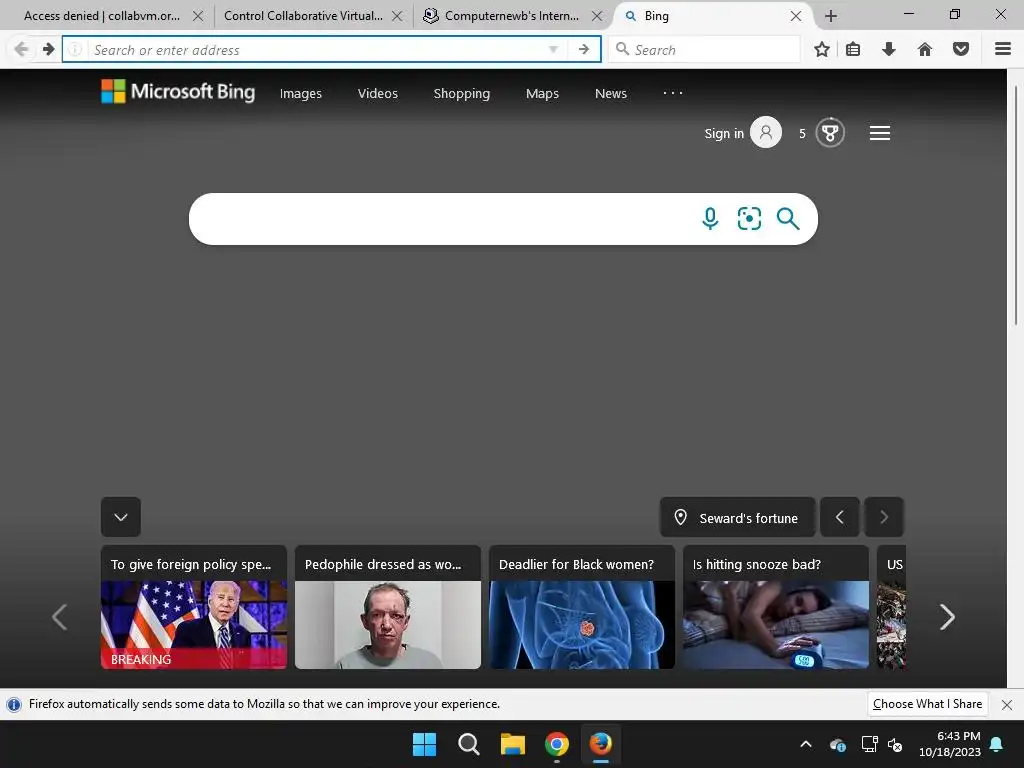Open Microsoft Rewards medal icon

(x=830, y=133)
